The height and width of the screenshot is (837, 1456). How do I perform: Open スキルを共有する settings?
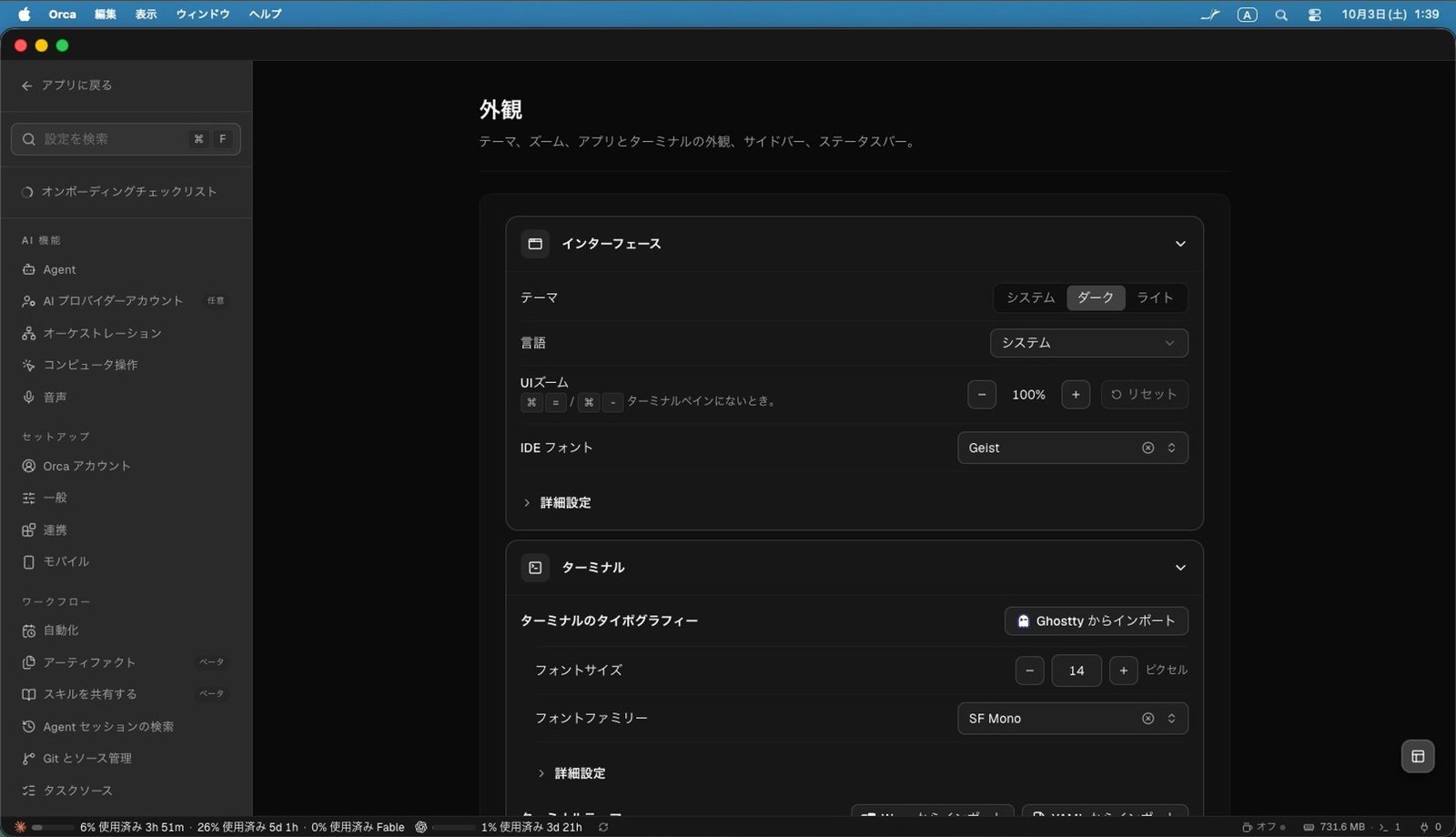(x=124, y=694)
